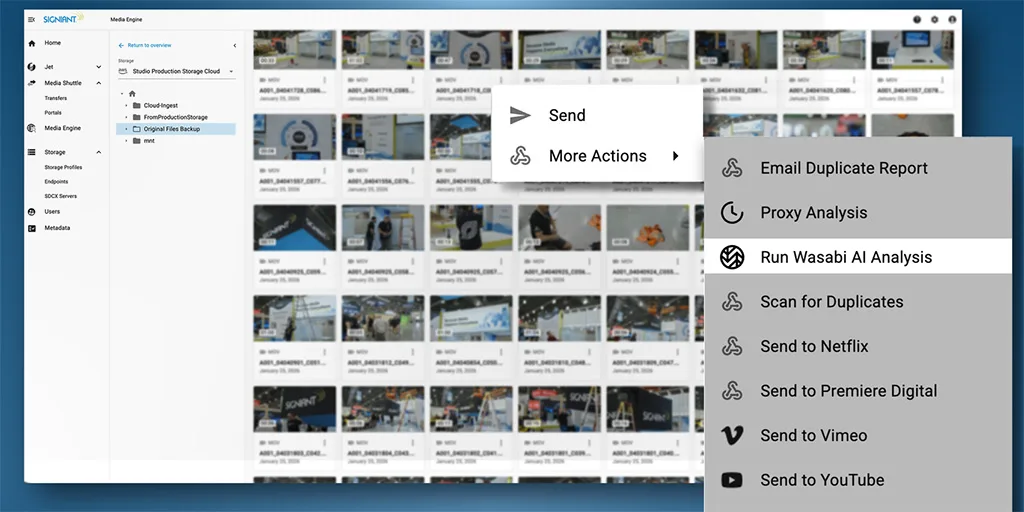Open the More Actions submenu
Viewport: 1024px width, 512px height.
click(x=597, y=156)
